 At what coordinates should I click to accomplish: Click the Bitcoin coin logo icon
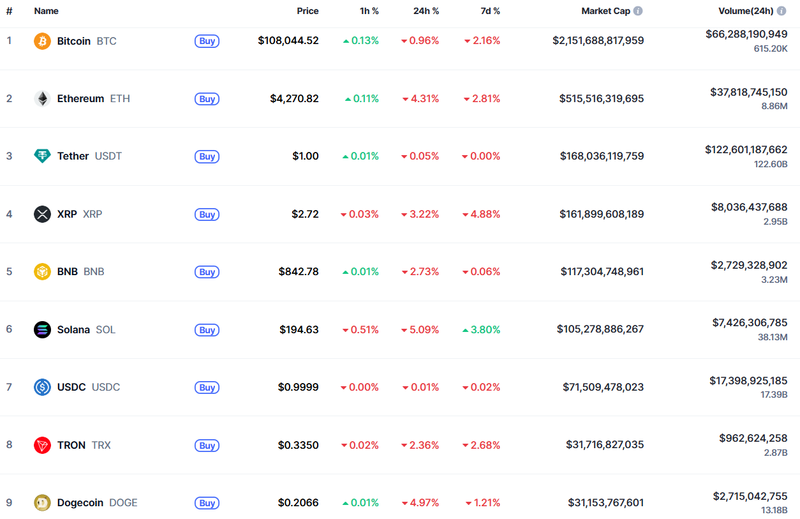(x=42, y=41)
